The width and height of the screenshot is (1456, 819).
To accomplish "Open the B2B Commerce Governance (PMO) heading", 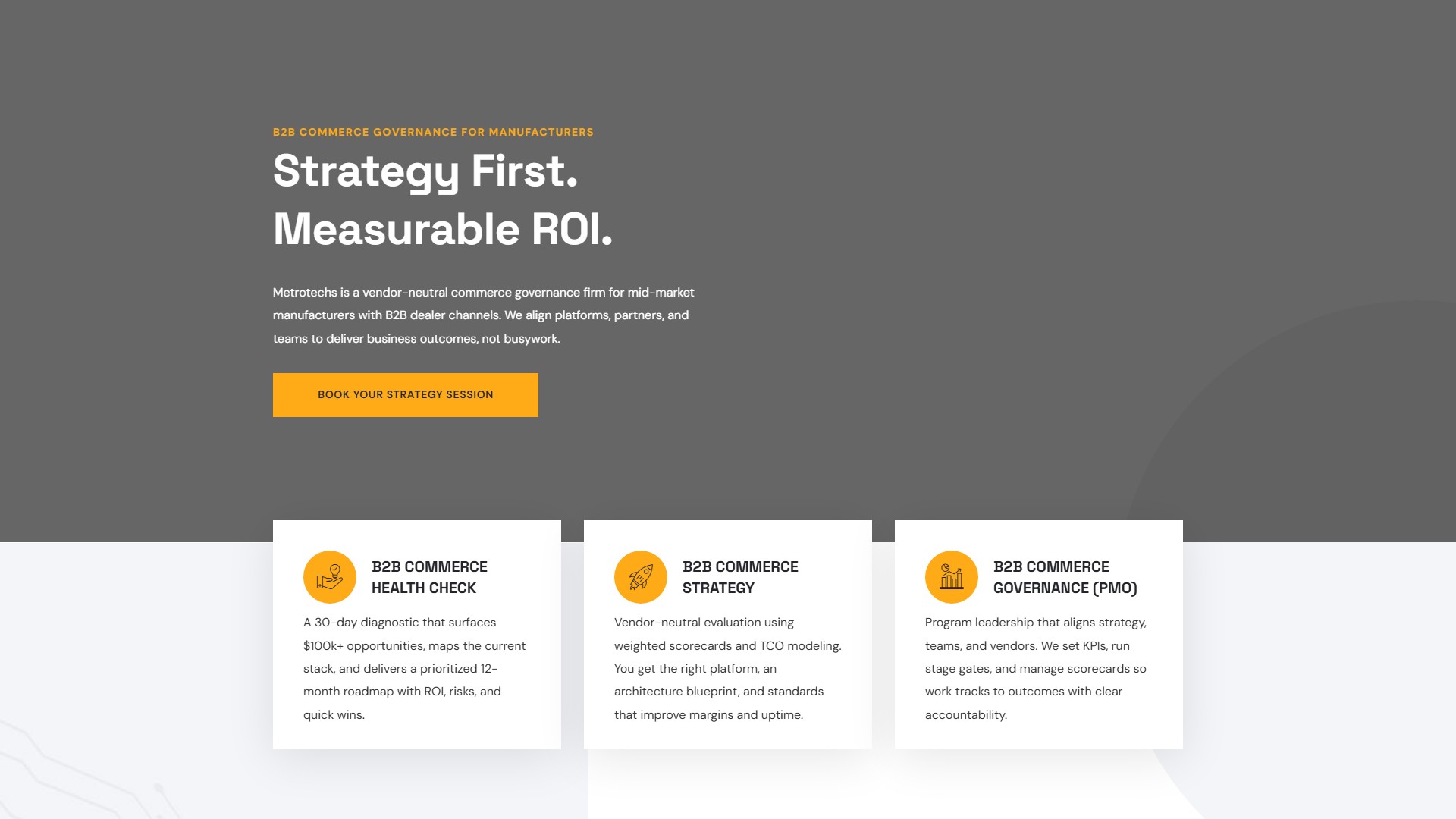I will [x=1065, y=577].
